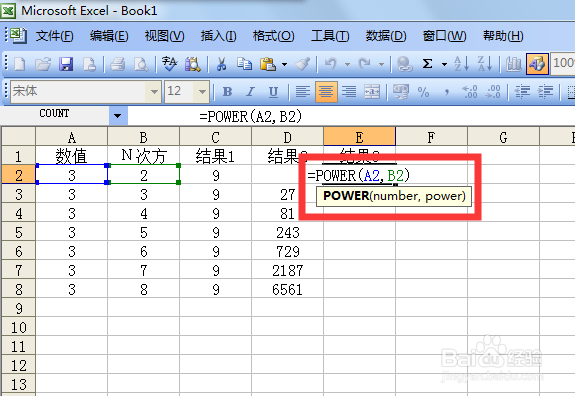Click the Undo arrow icon
Screen dimensions: 575x396
click(330, 64)
